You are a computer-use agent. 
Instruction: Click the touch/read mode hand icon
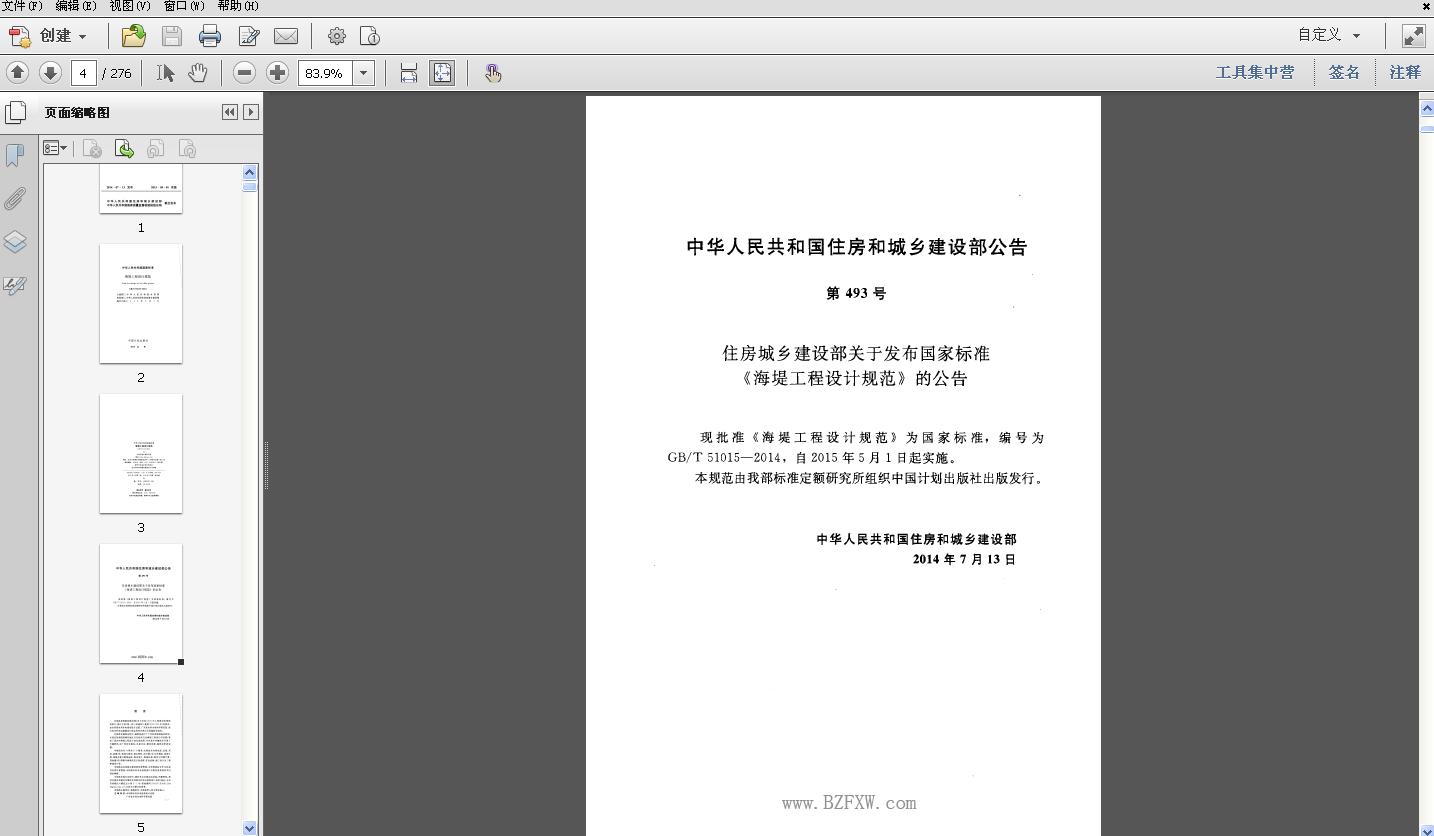click(x=493, y=72)
